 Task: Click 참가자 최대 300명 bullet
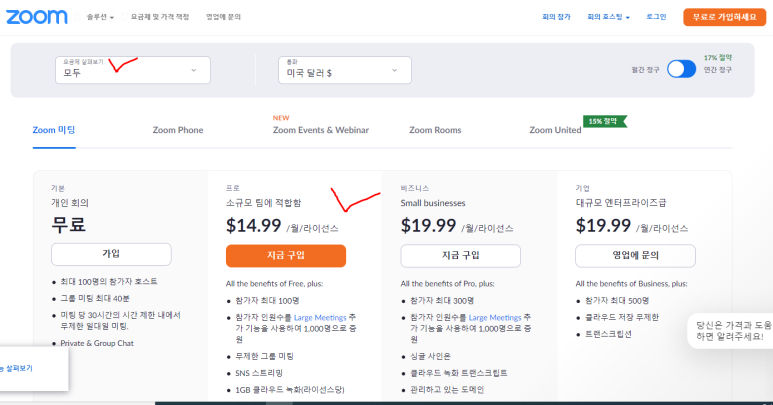point(442,301)
